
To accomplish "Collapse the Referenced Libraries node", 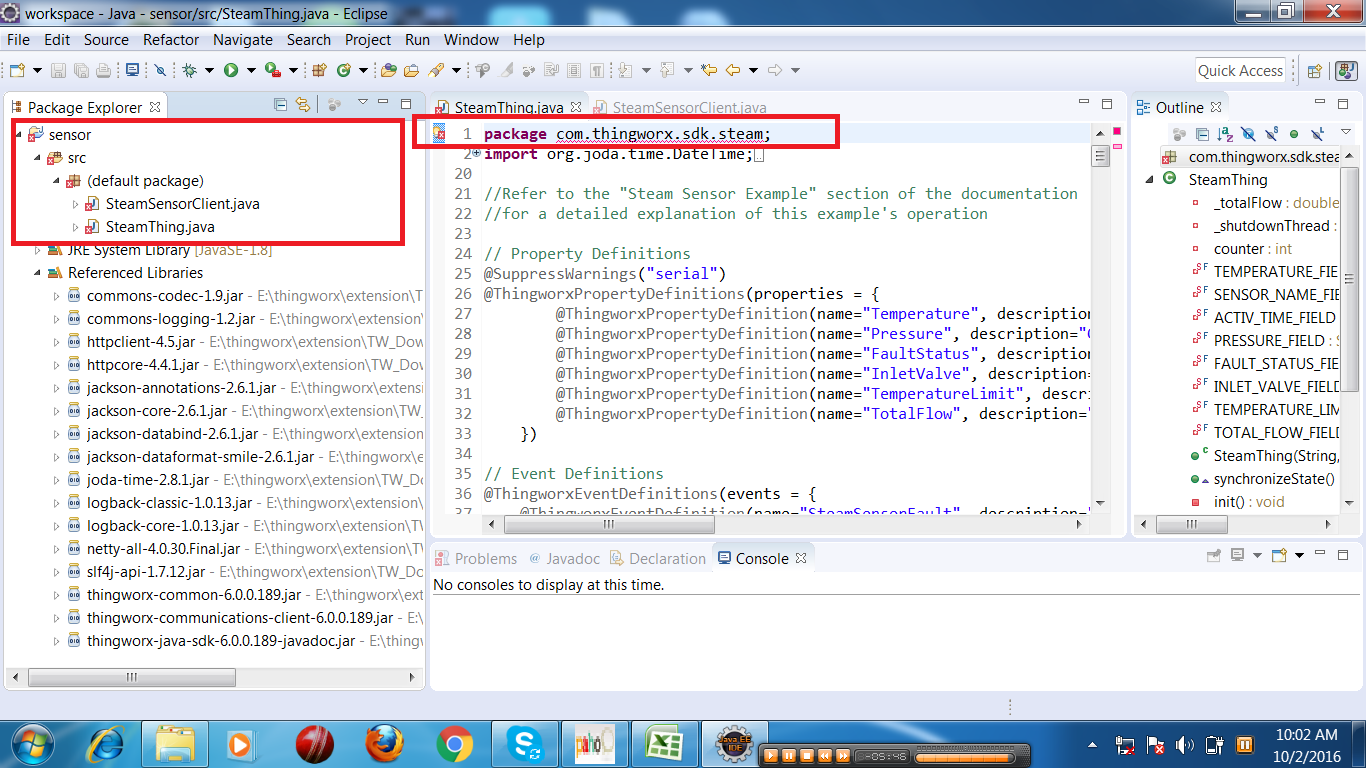I will click(x=38, y=273).
